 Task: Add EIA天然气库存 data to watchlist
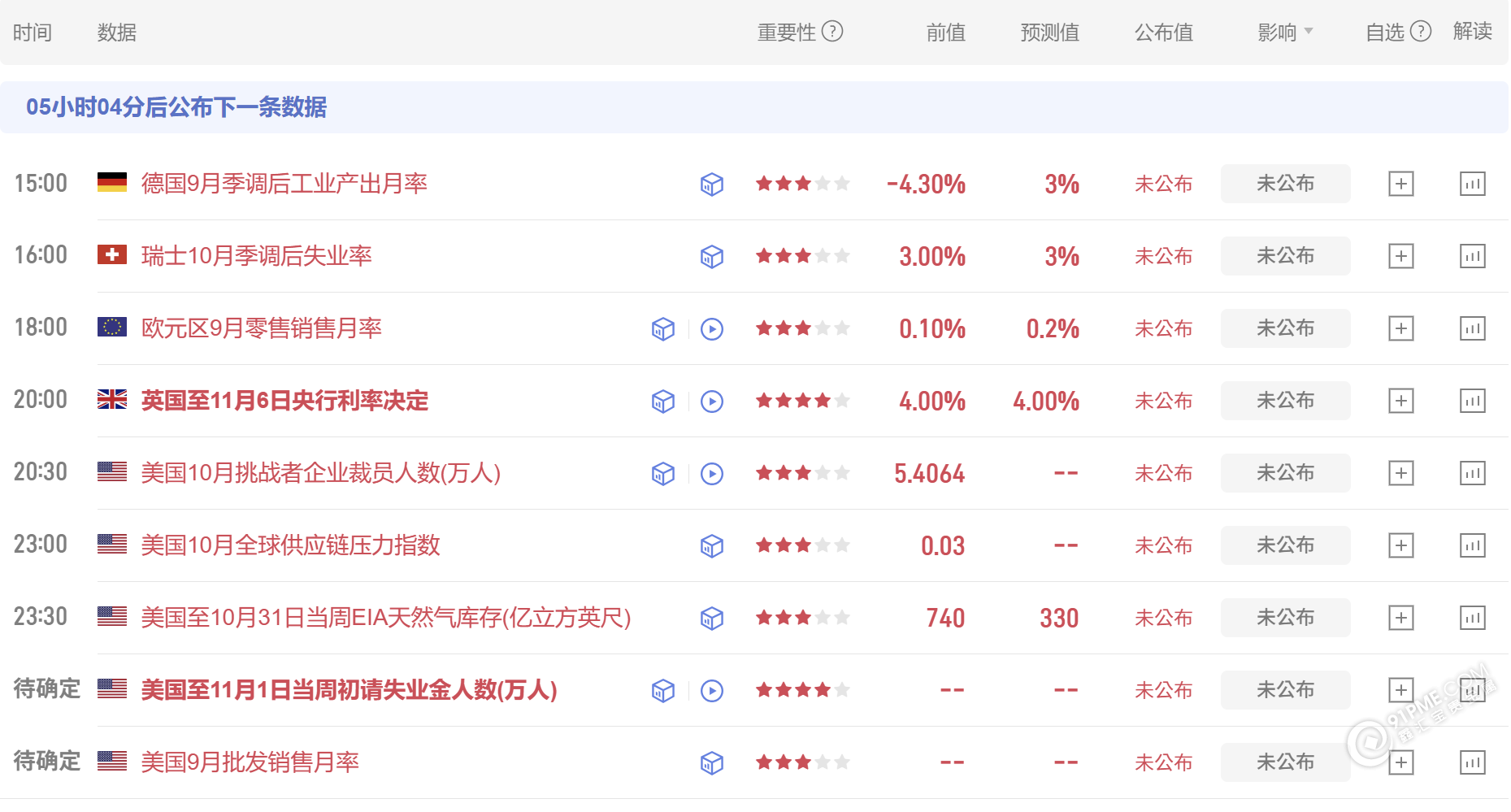1401,617
